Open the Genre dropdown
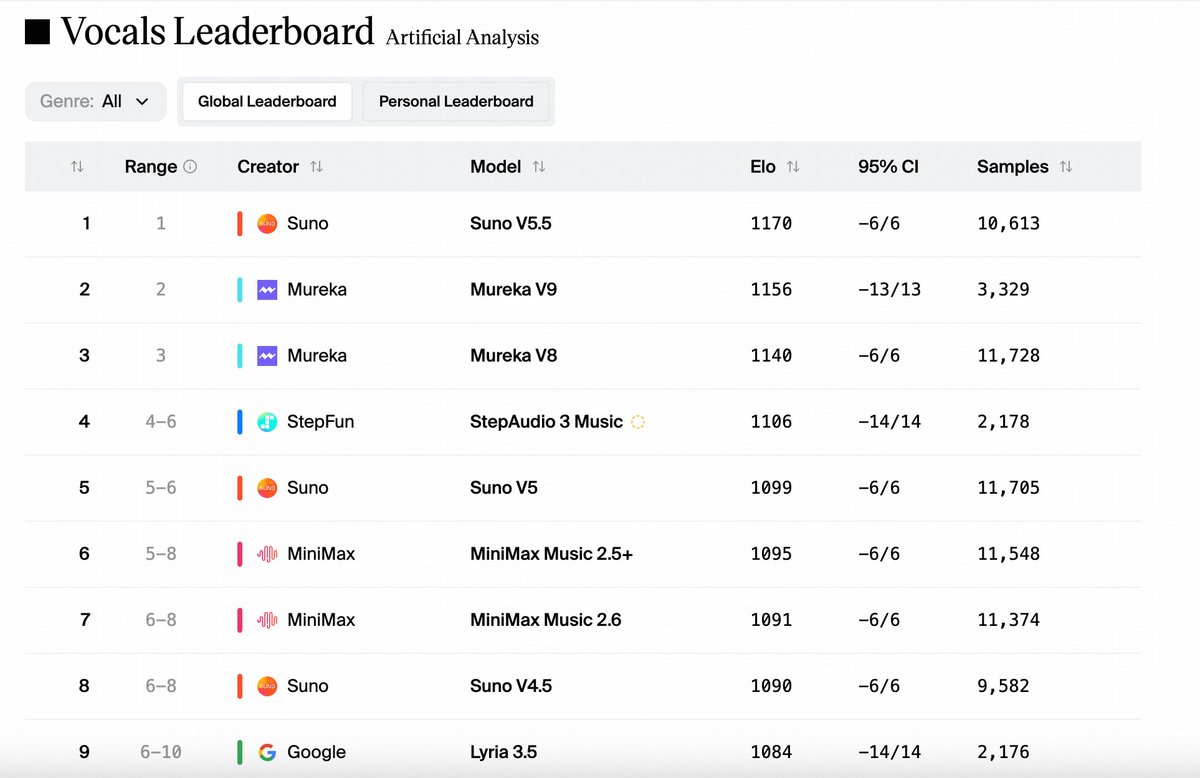 [x=95, y=101]
